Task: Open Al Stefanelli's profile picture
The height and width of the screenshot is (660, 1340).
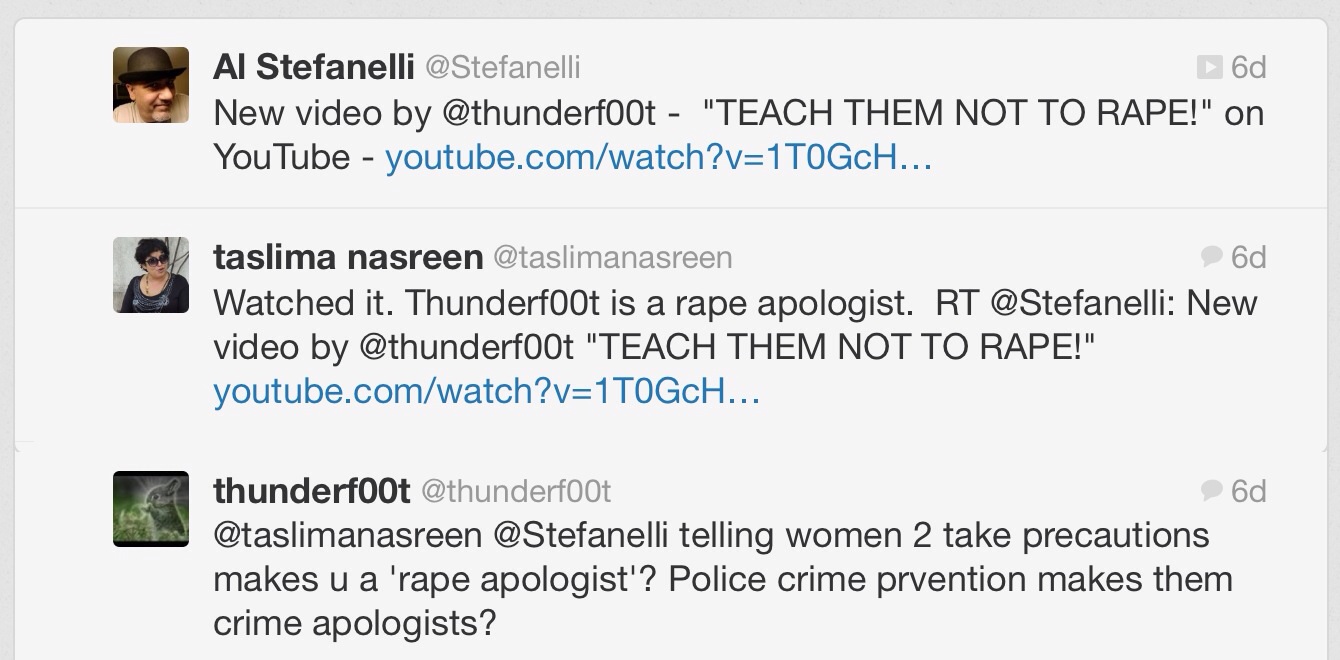Action: click(151, 85)
